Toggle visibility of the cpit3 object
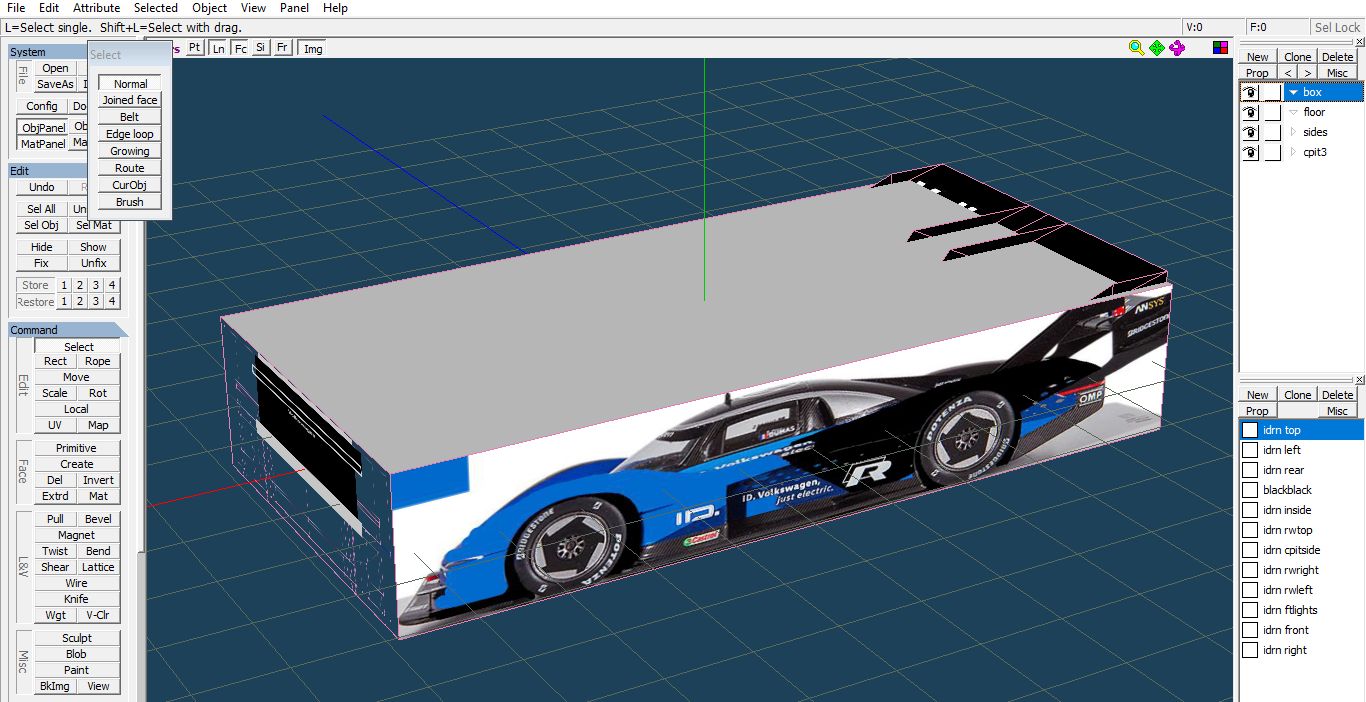Viewport: 1366px width, 702px height. tap(1250, 153)
